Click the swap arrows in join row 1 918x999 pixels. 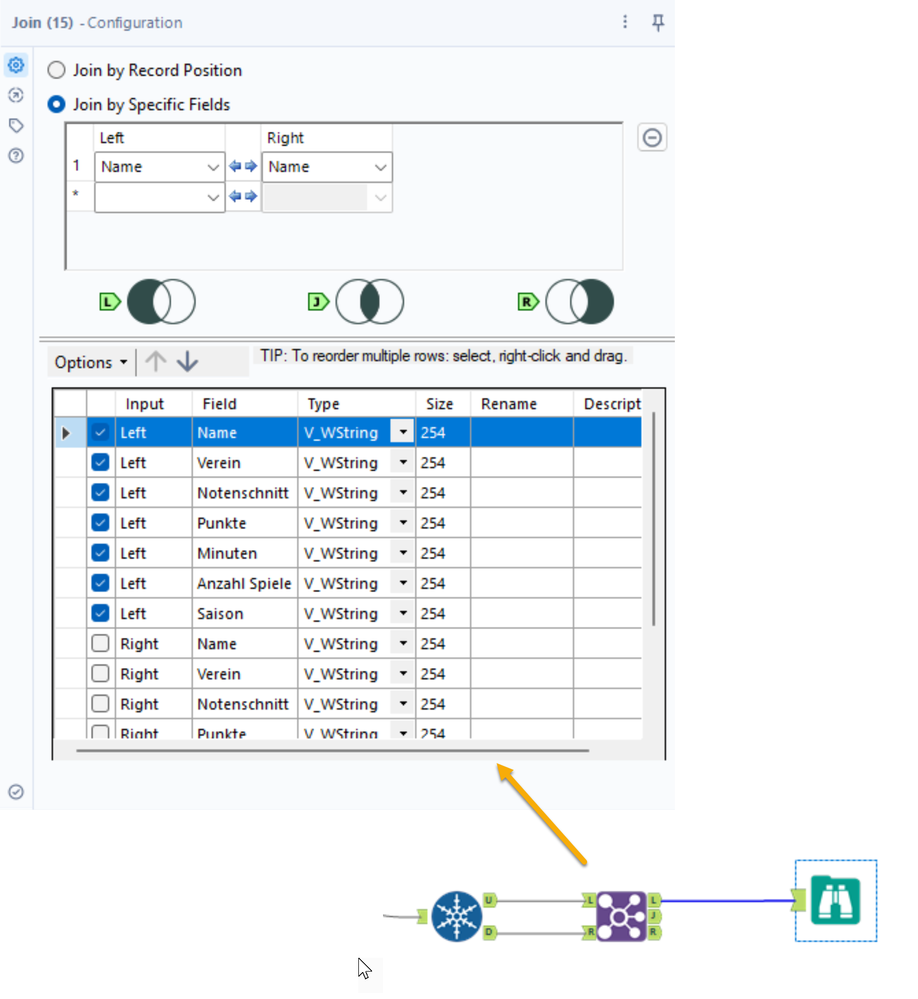point(243,166)
